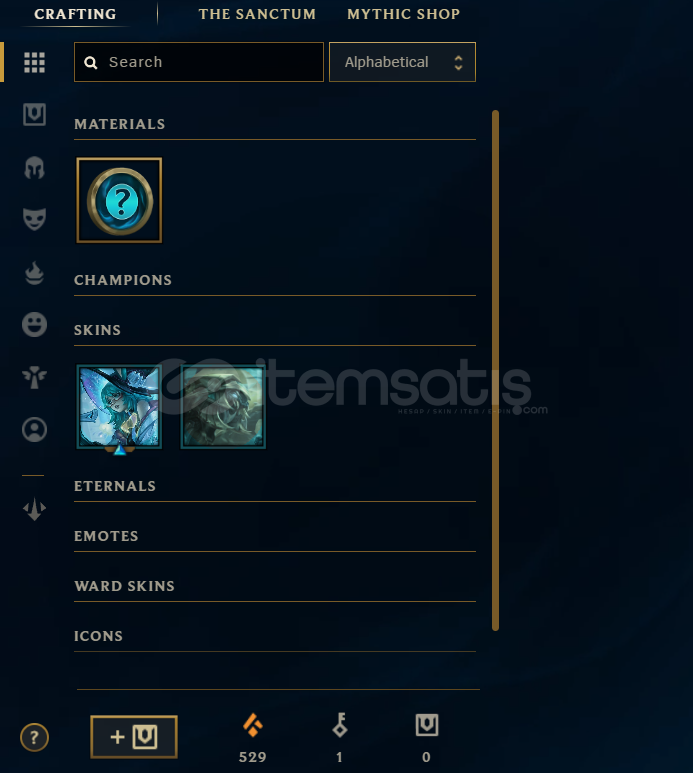Open the Mythic Shop tab
Screen dimensions: 693x773
403,14
